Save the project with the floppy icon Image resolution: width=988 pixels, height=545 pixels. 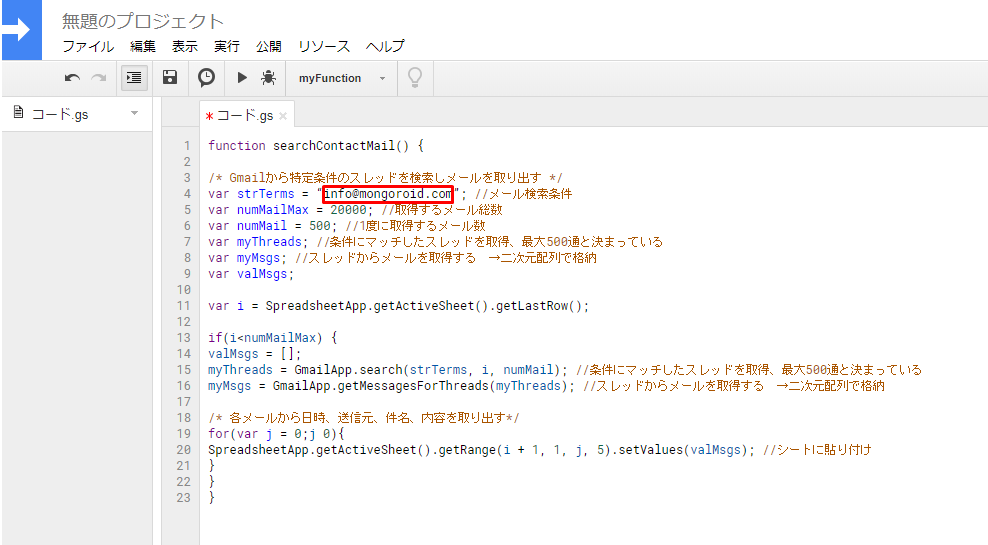(x=169, y=77)
